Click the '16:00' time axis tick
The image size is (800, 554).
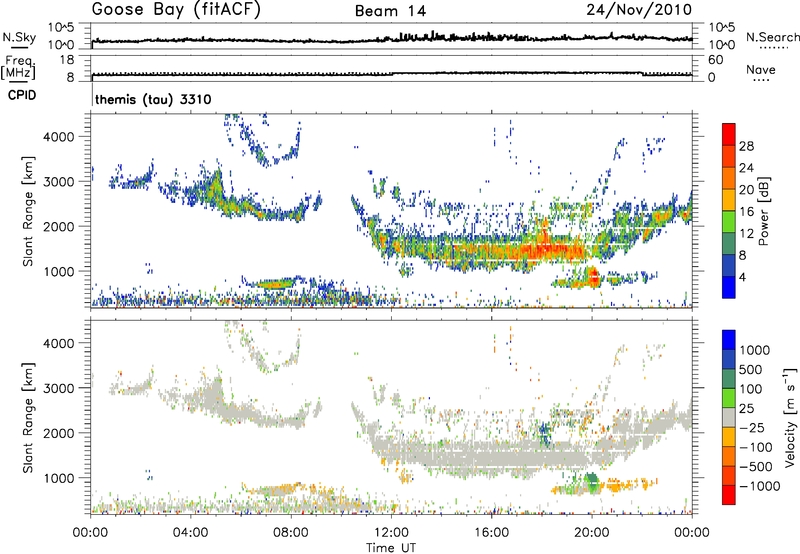pos(491,533)
